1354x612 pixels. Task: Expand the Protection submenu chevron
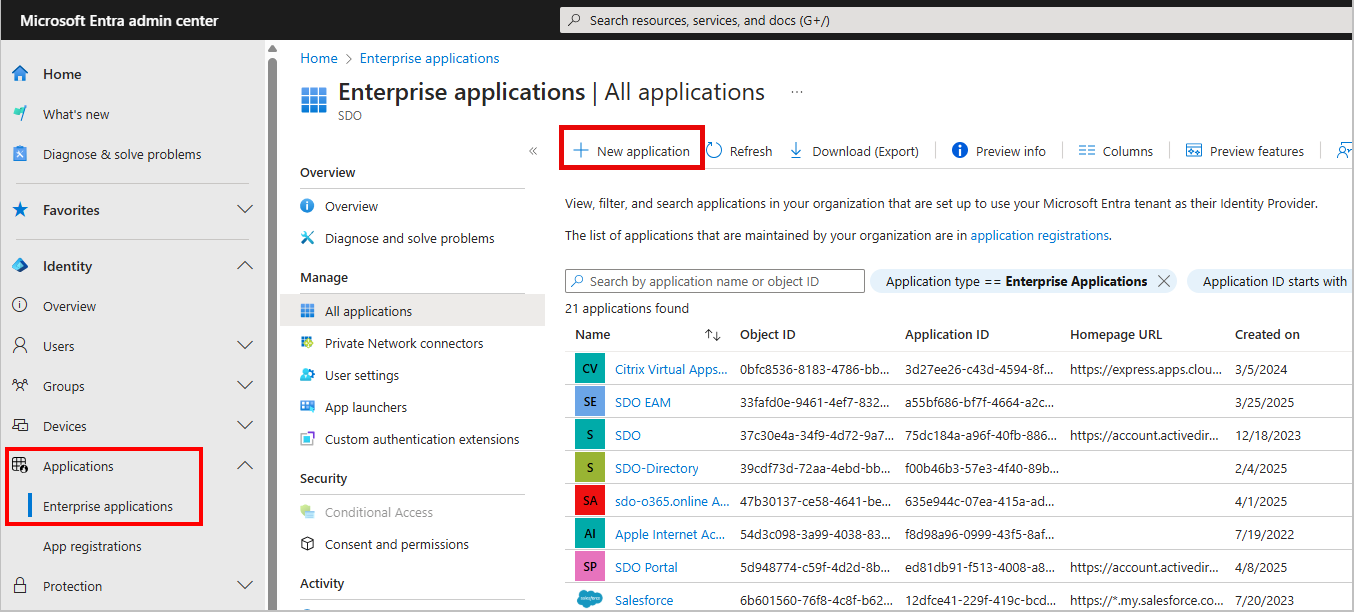[x=244, y=586]
